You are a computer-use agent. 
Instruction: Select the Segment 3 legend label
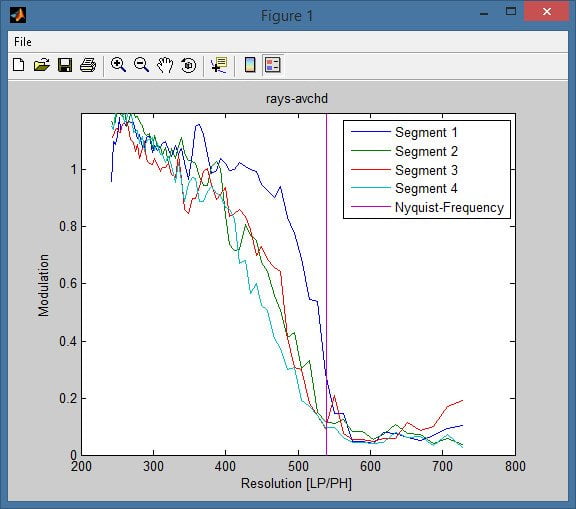click(426, 170)
